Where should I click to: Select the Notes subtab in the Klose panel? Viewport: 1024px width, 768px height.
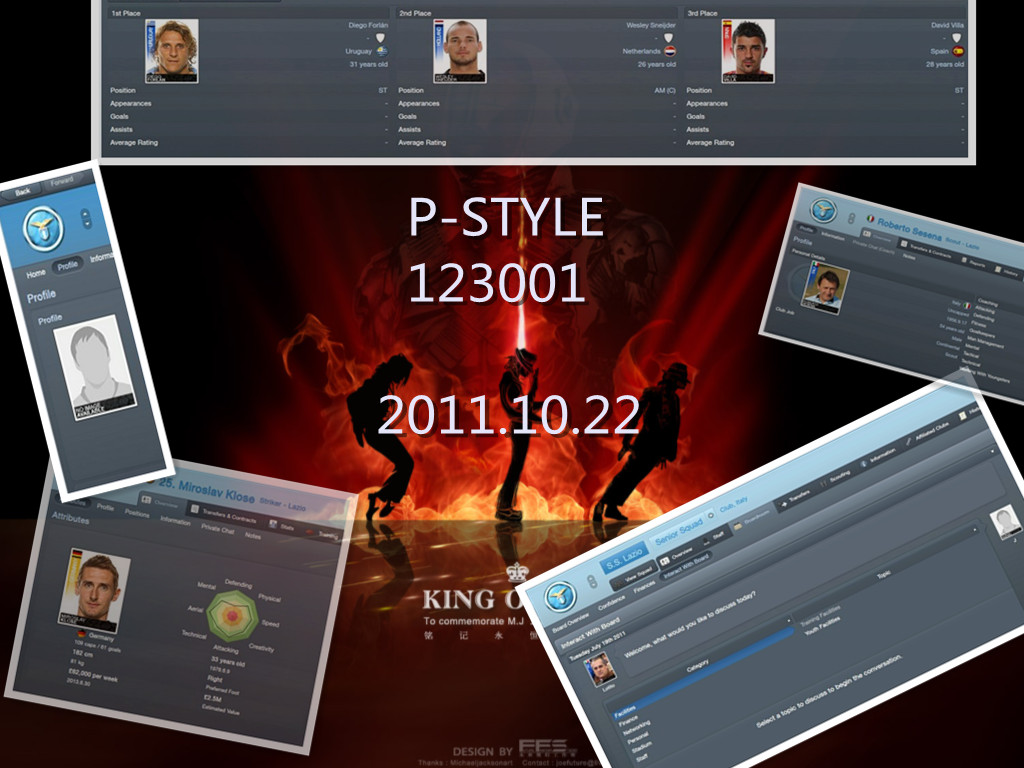pos(253,536)
